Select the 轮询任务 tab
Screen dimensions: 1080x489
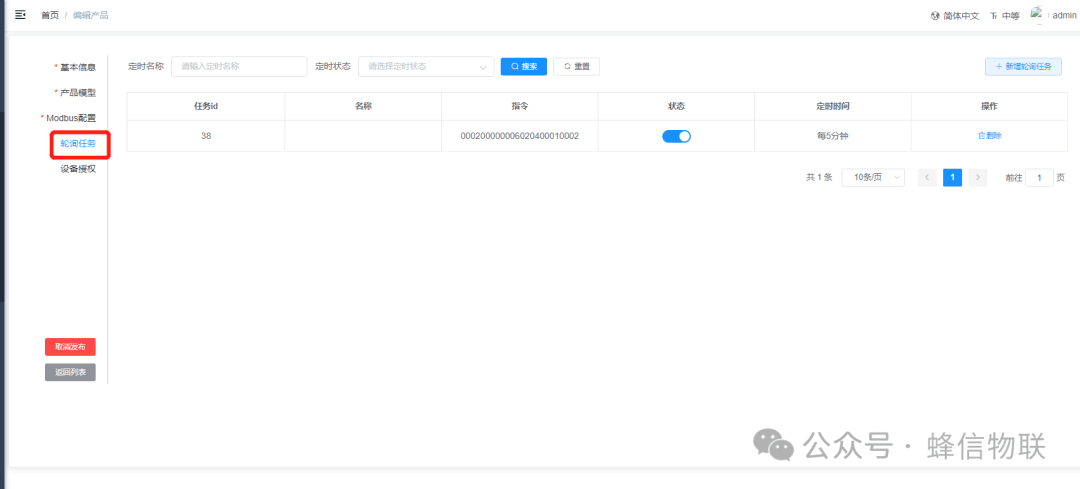78,143
